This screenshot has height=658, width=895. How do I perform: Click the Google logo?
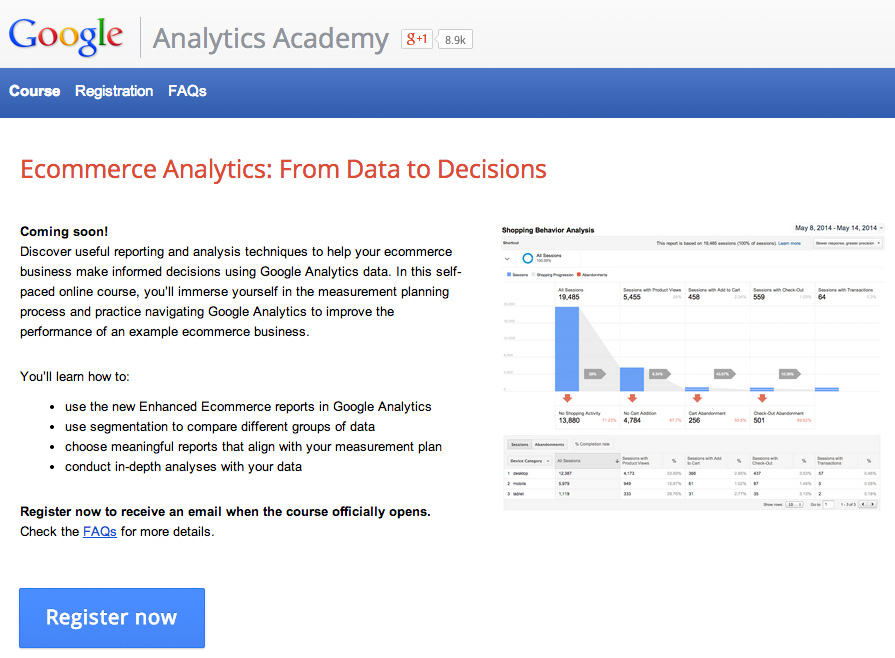66,36
